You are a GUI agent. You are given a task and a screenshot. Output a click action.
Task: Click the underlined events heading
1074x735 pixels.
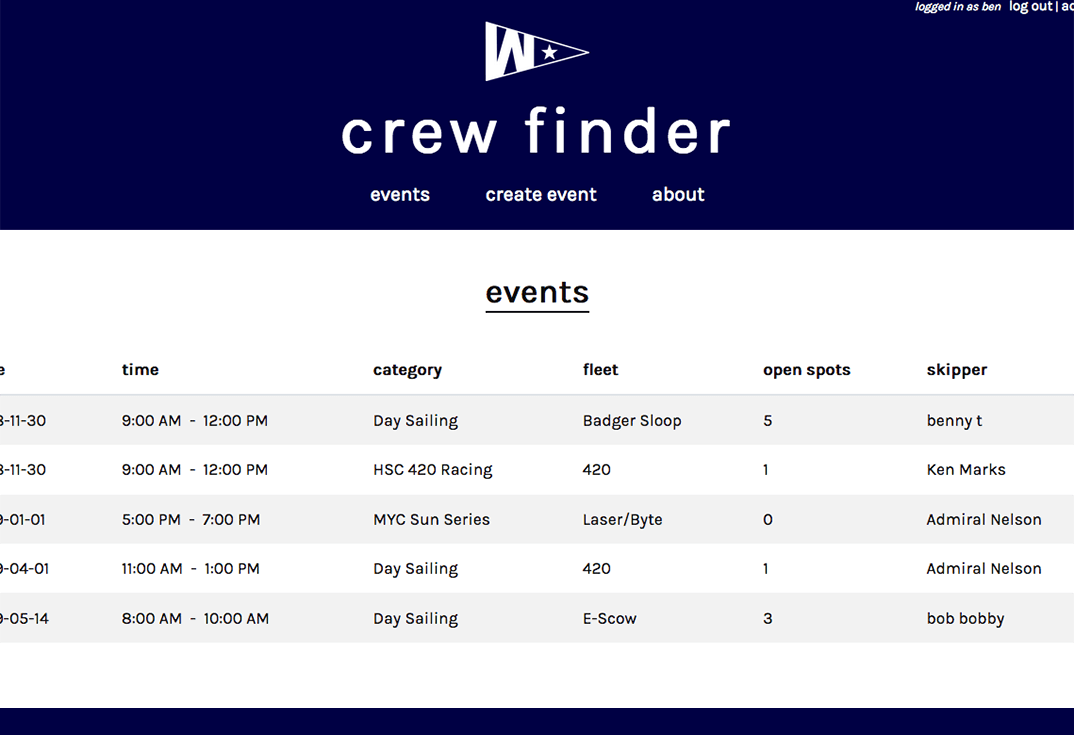click(537, 292)
